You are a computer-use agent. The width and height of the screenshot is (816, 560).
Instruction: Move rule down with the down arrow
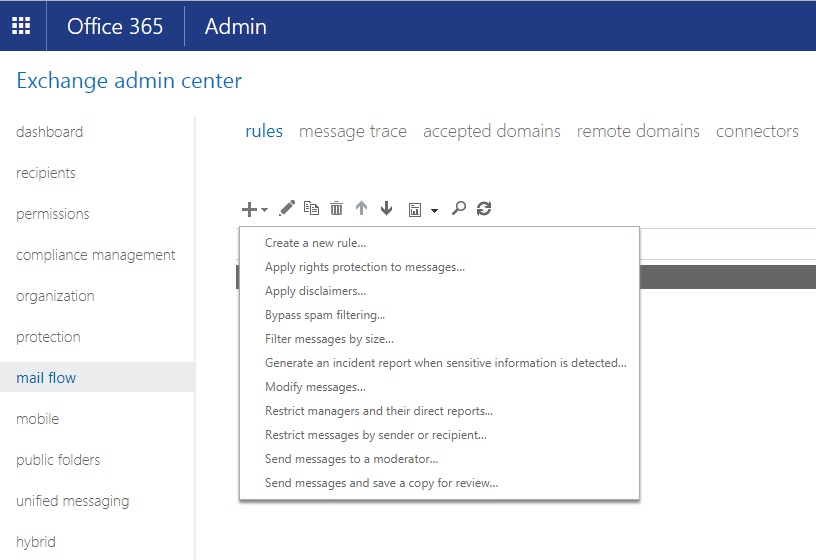386,208
